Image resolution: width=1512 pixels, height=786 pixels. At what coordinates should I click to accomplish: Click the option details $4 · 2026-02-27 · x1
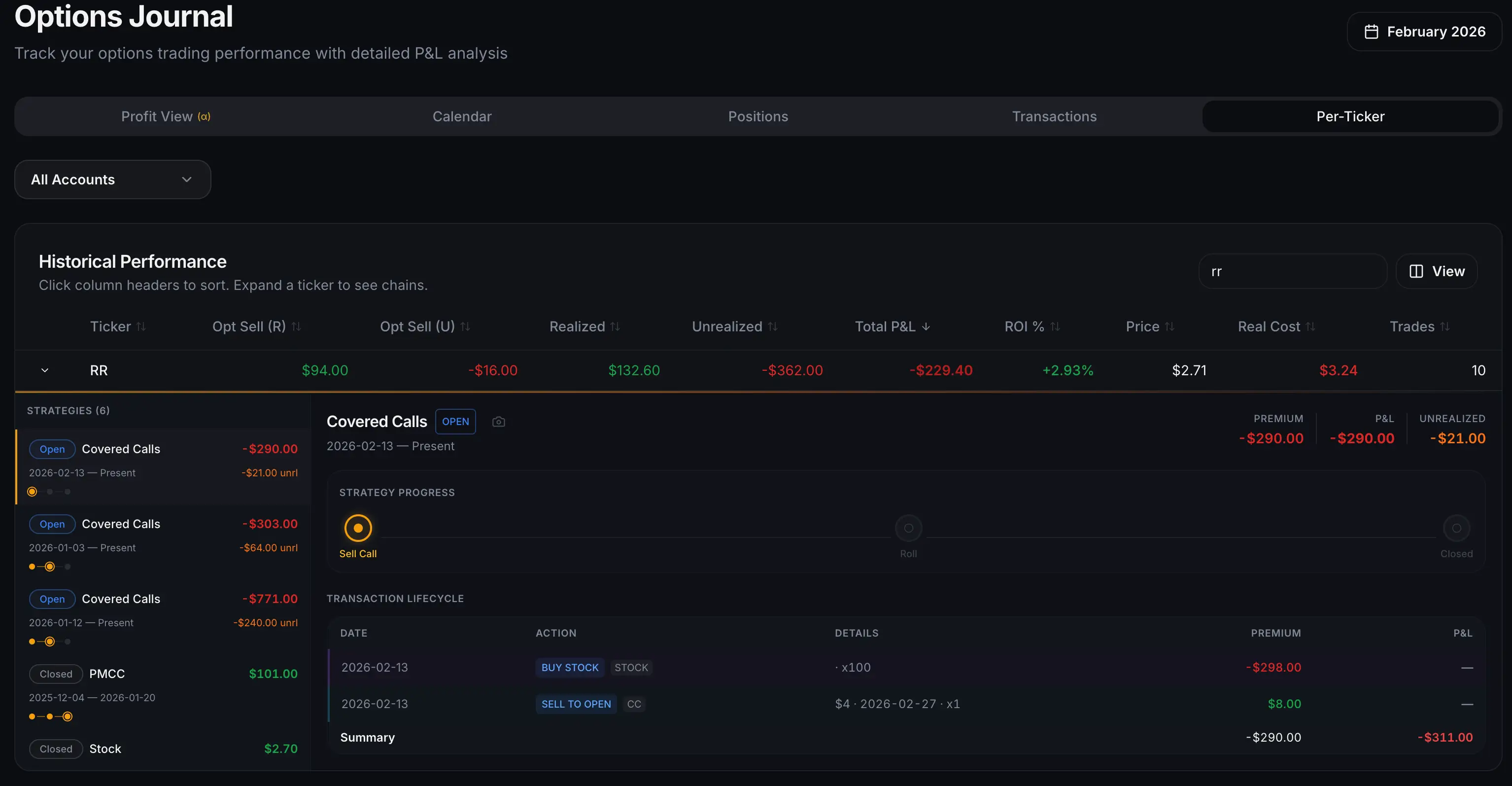[x=897, y=704]
